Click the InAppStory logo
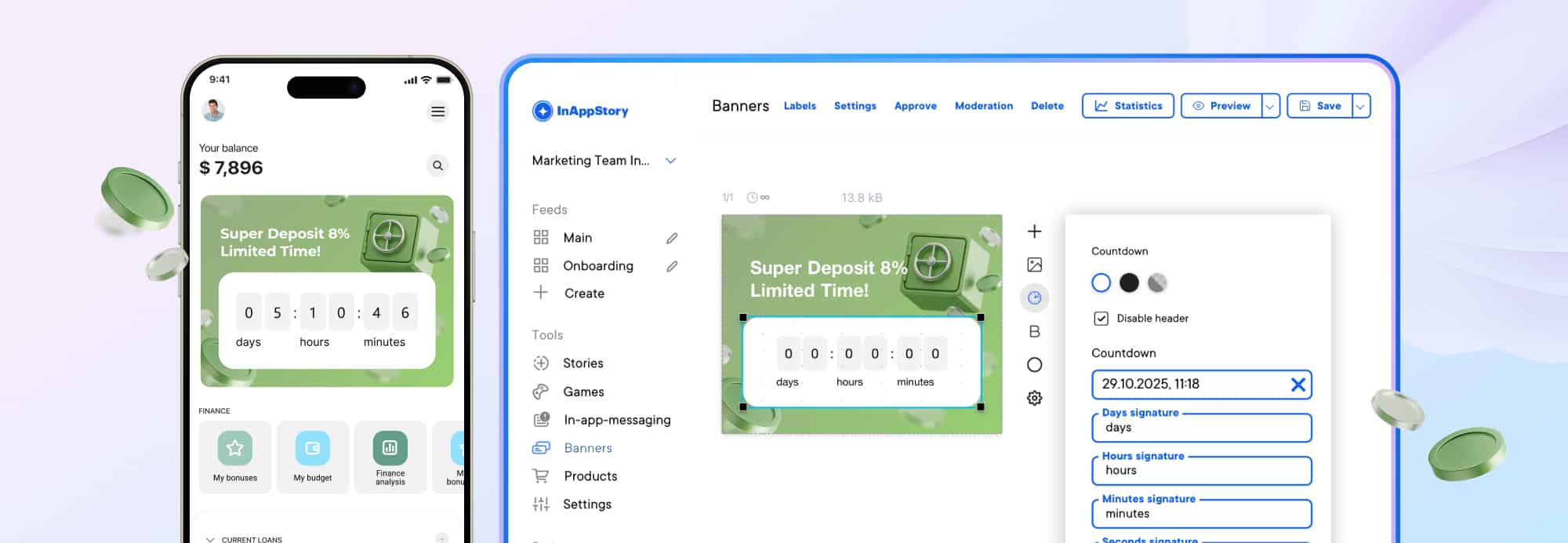 click(580, 111)
